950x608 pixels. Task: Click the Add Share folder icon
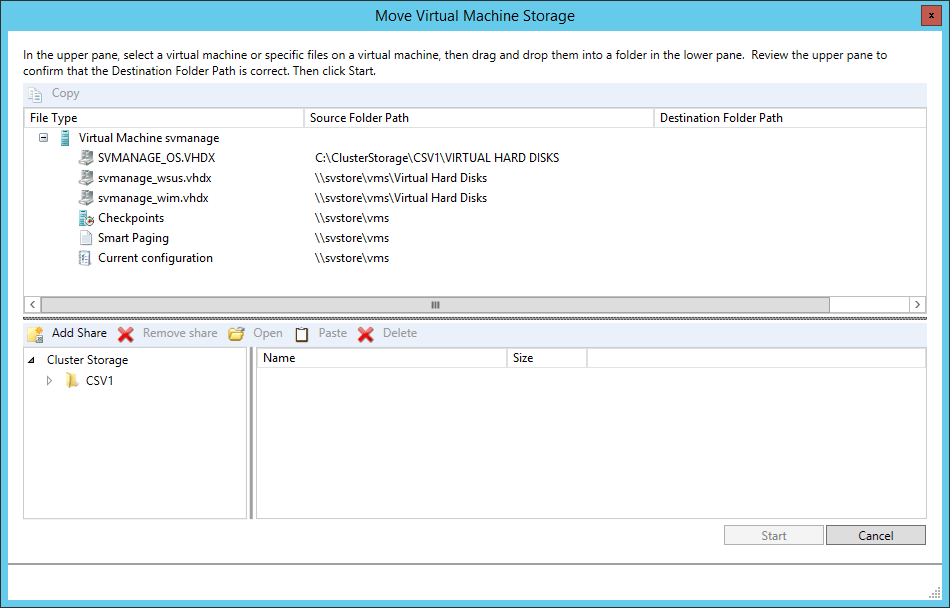pos(35,334)
